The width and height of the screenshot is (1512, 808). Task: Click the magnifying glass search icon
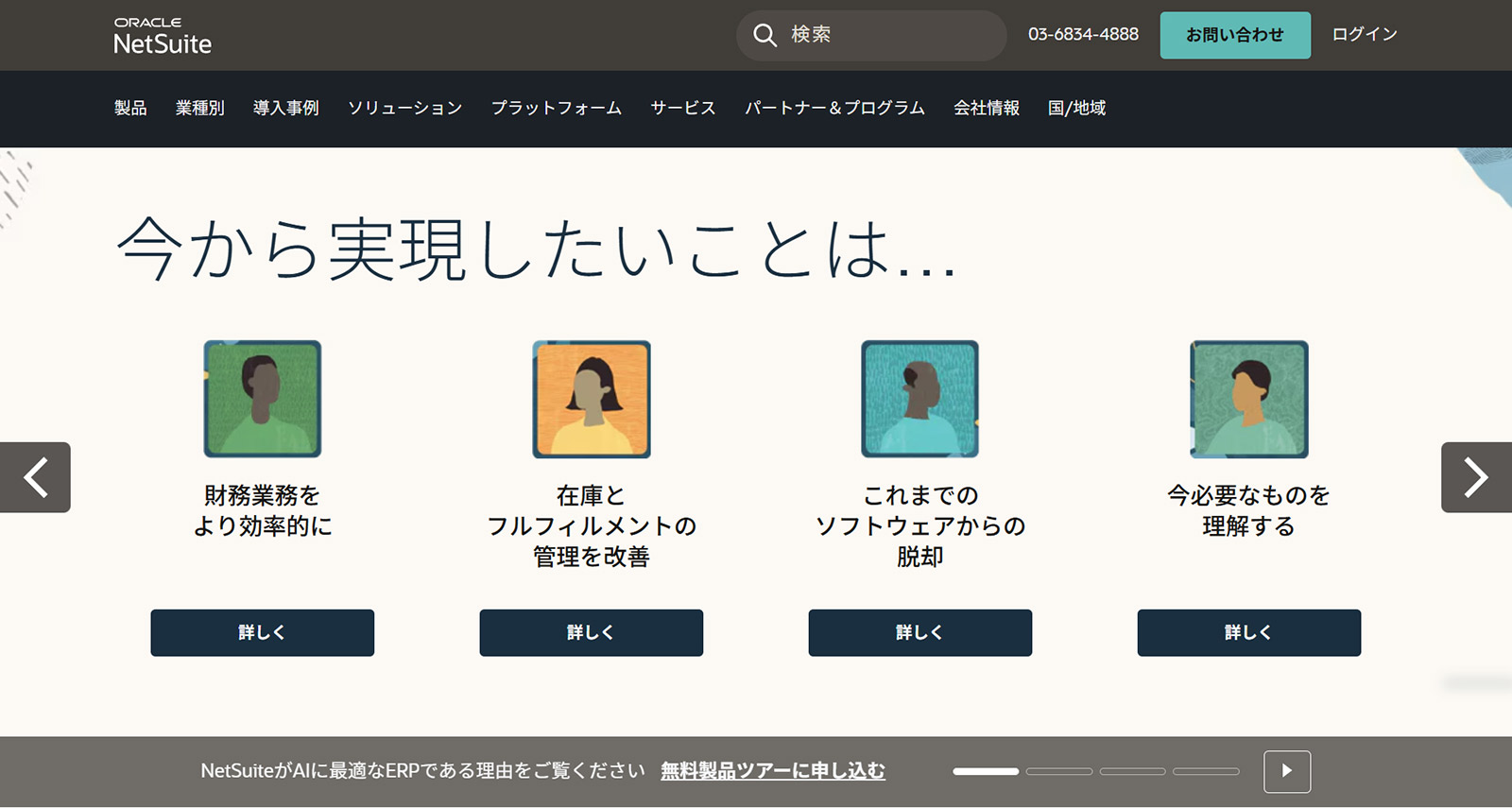point(765,35)
